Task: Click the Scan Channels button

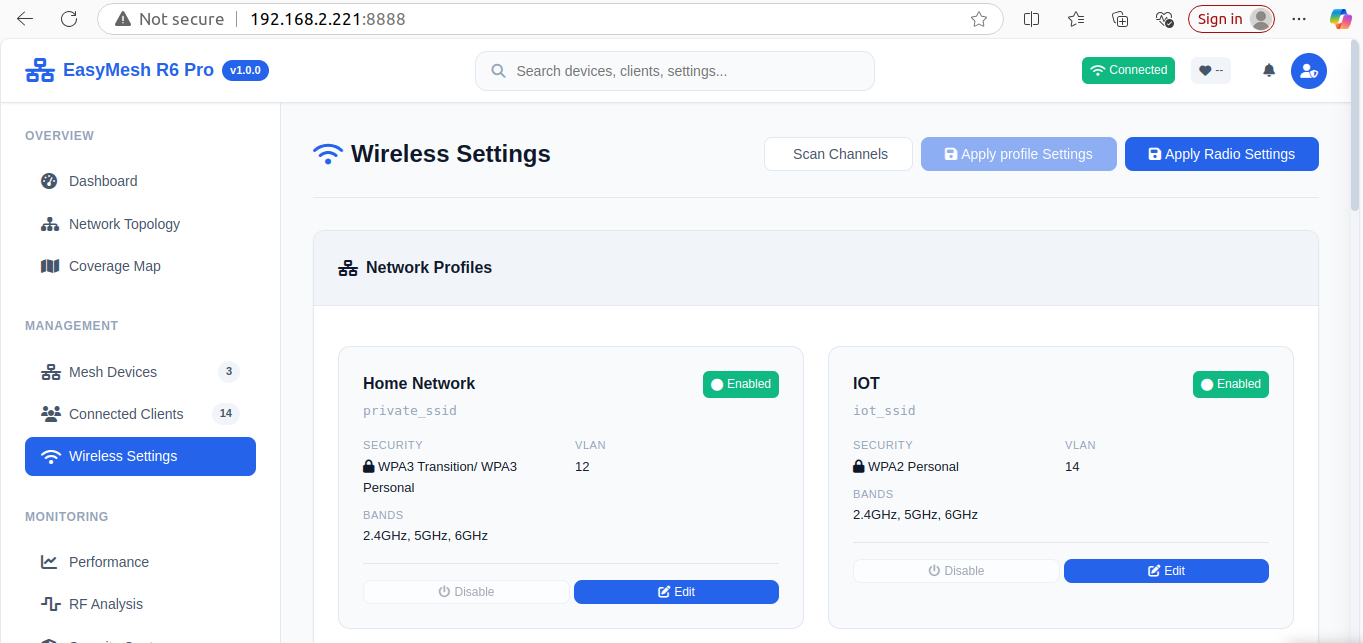Action: click(x=839, y=154)
